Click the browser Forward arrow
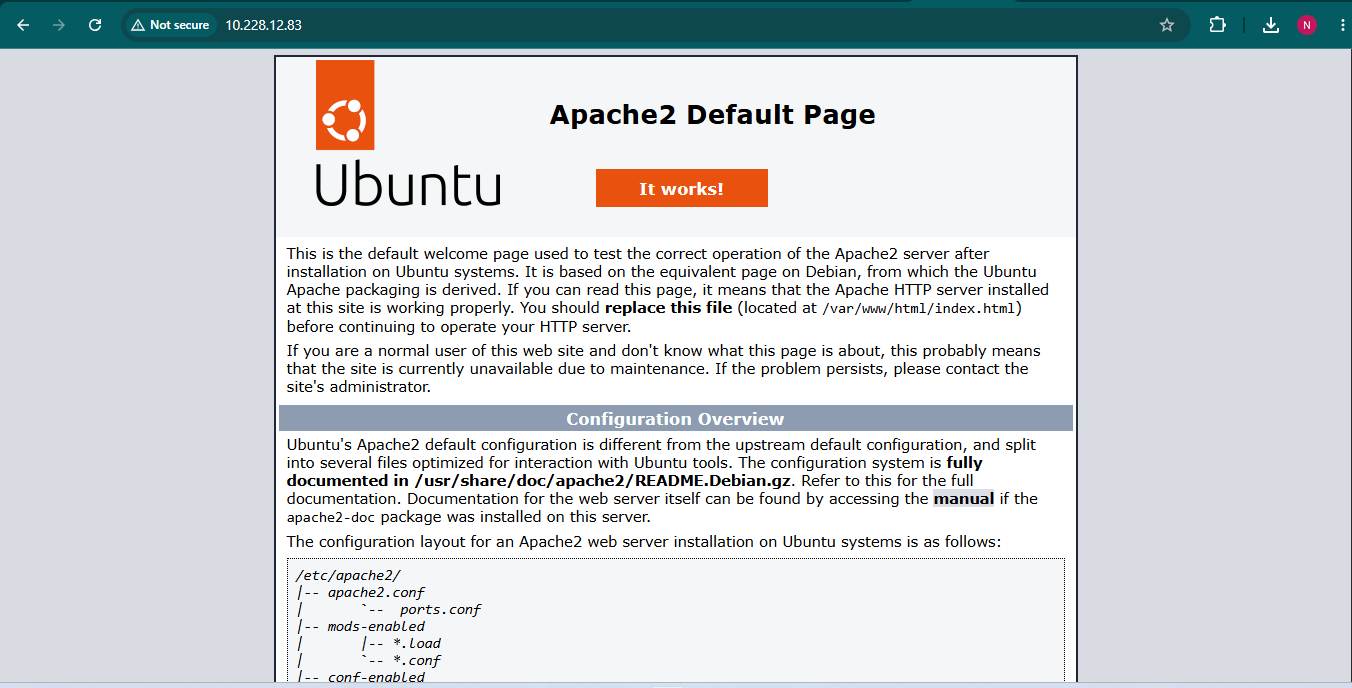Image resolution: width=1352 pixels, height=688 pixels. pos(59,25)
